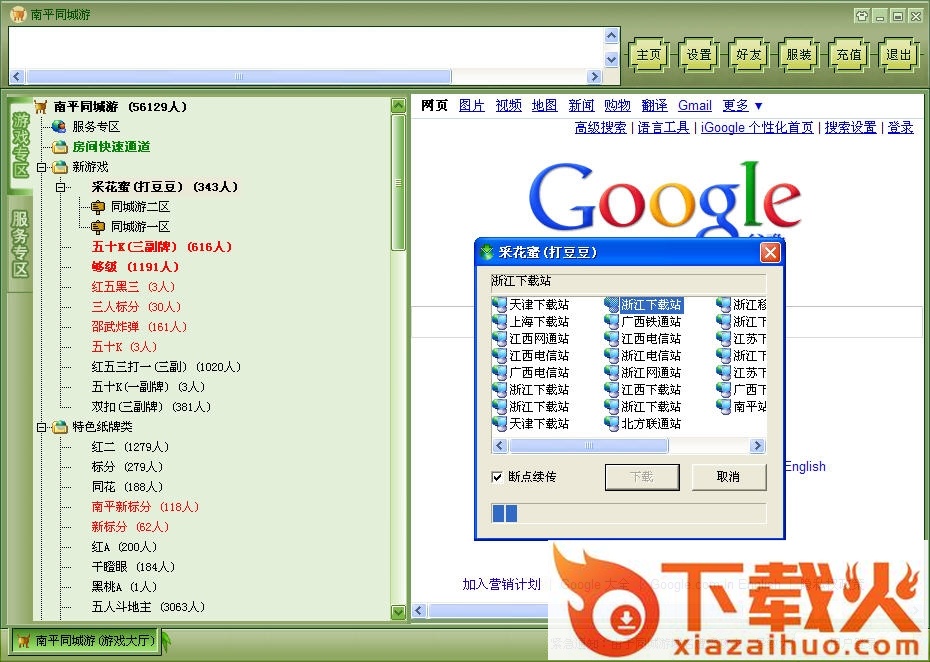Click the 加入营销计划 link

tap(501, 584)
